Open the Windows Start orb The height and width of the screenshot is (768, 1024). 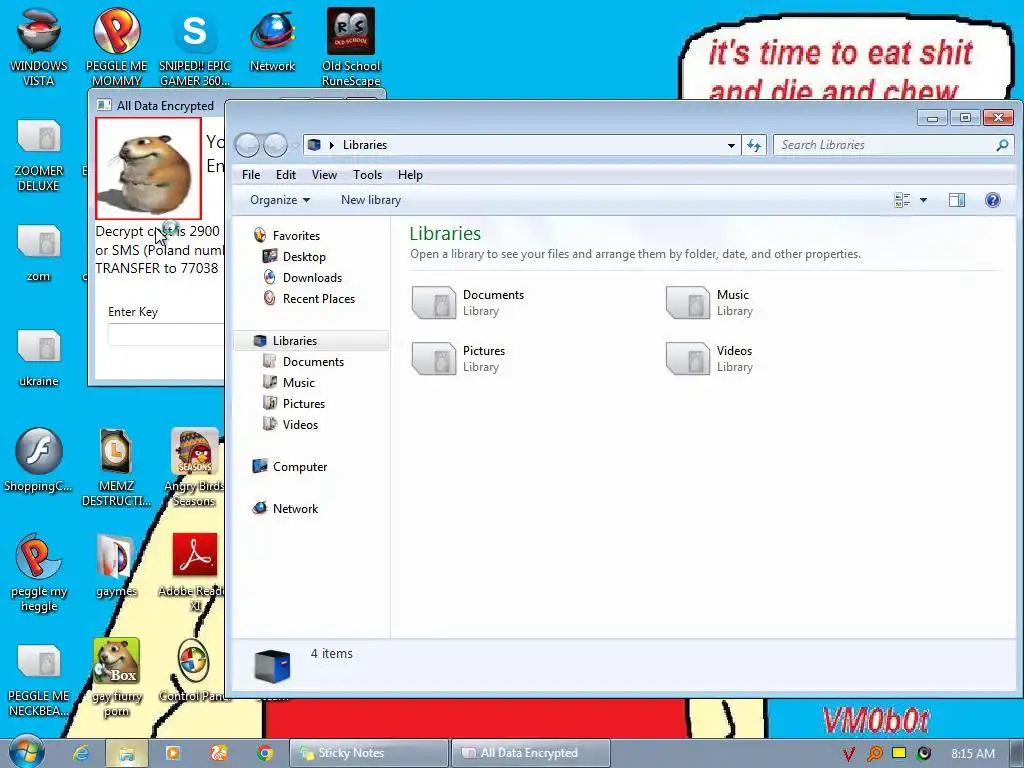pyautogui.click(x=26, y=752)
